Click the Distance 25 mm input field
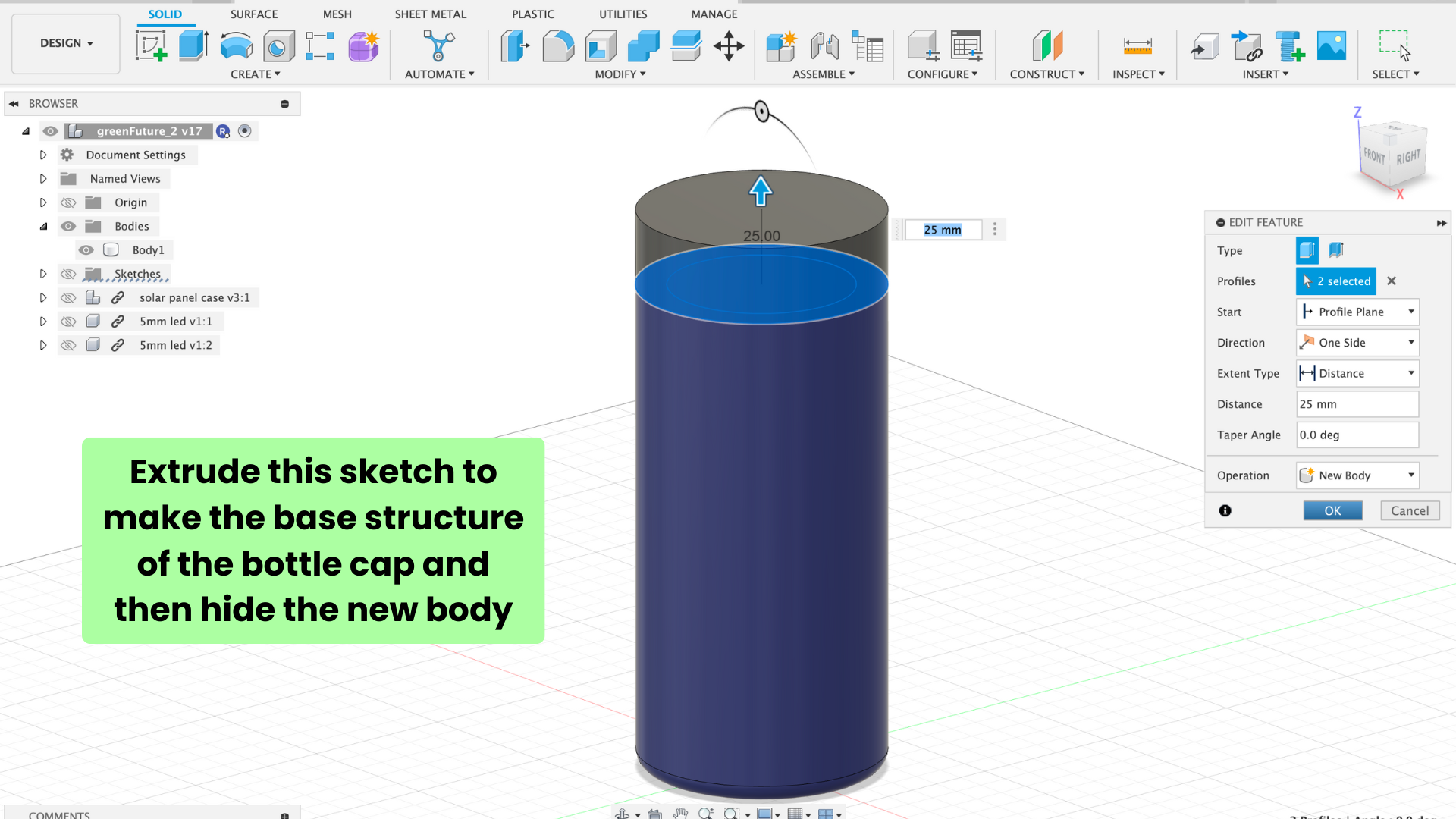The width and height of the screenshot is (1456, 819). (x=1357, y=404)
